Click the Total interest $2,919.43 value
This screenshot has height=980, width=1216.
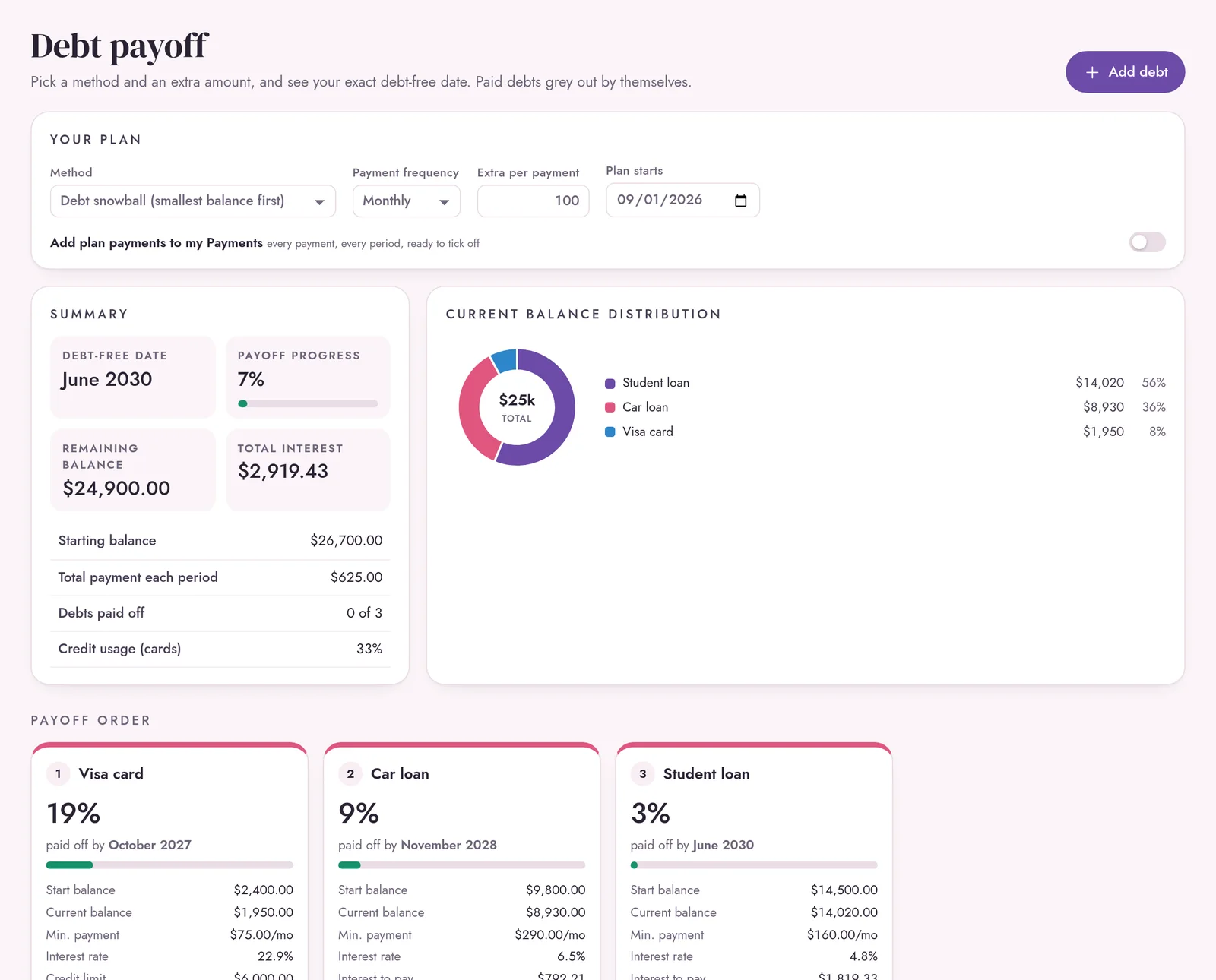[283, 471]
